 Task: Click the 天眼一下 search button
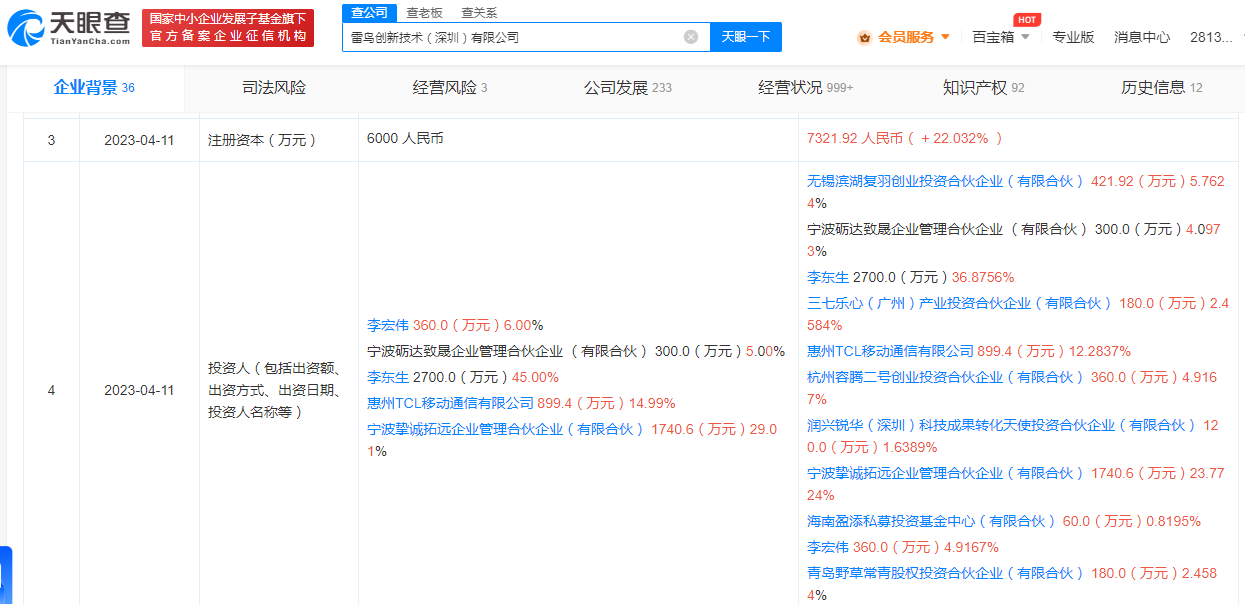pos(746,37)
